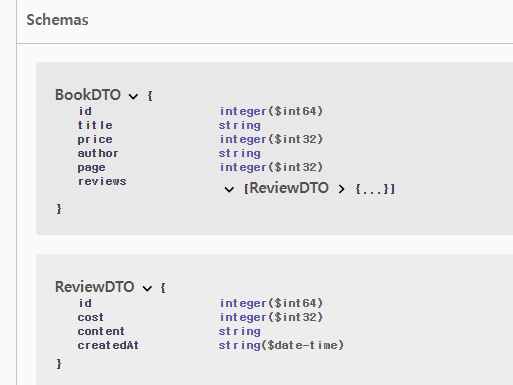
Task: Click the string($date-time) type value
Action: tap(281, 345)
